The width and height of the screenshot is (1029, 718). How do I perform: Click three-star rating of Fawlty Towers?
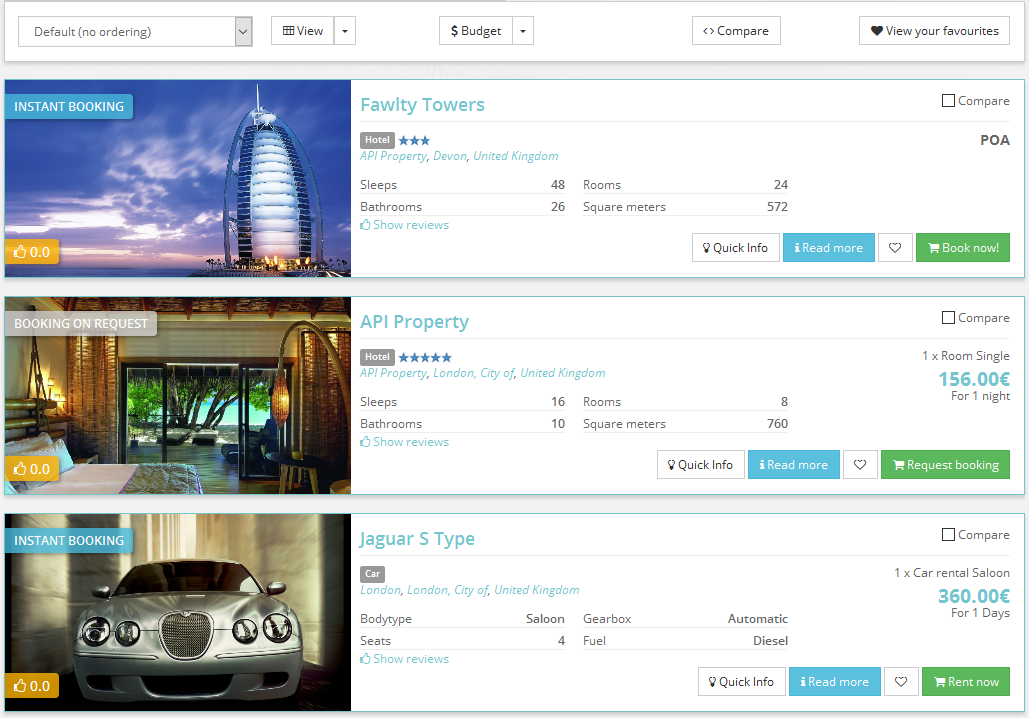coord(414,141)
